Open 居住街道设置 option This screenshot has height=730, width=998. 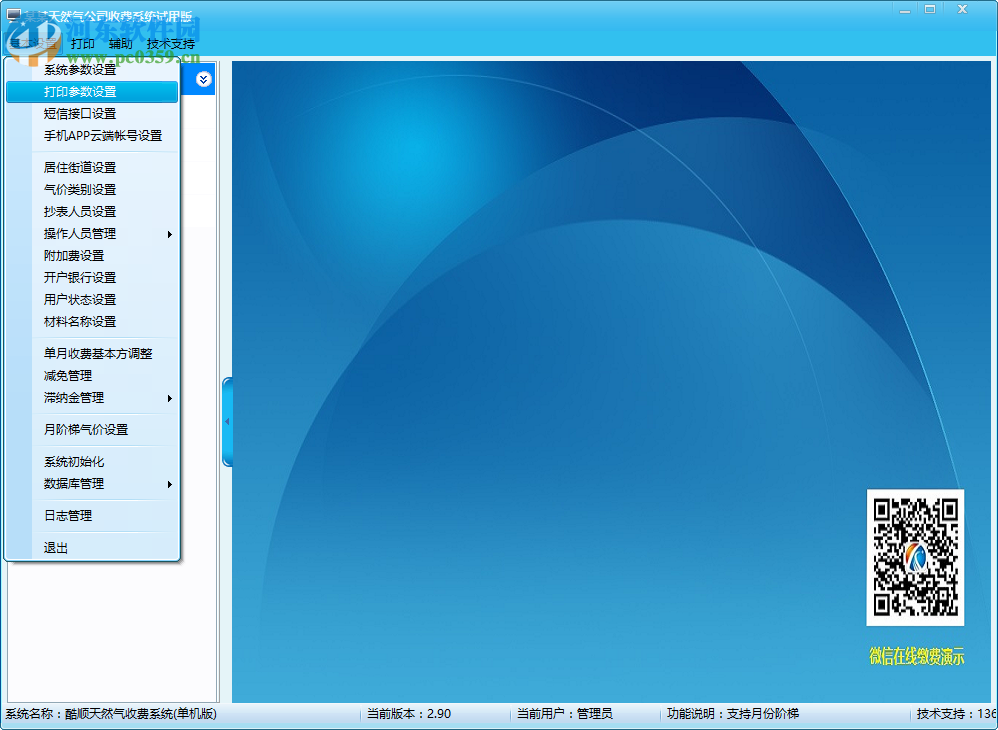tap(92, 167)
